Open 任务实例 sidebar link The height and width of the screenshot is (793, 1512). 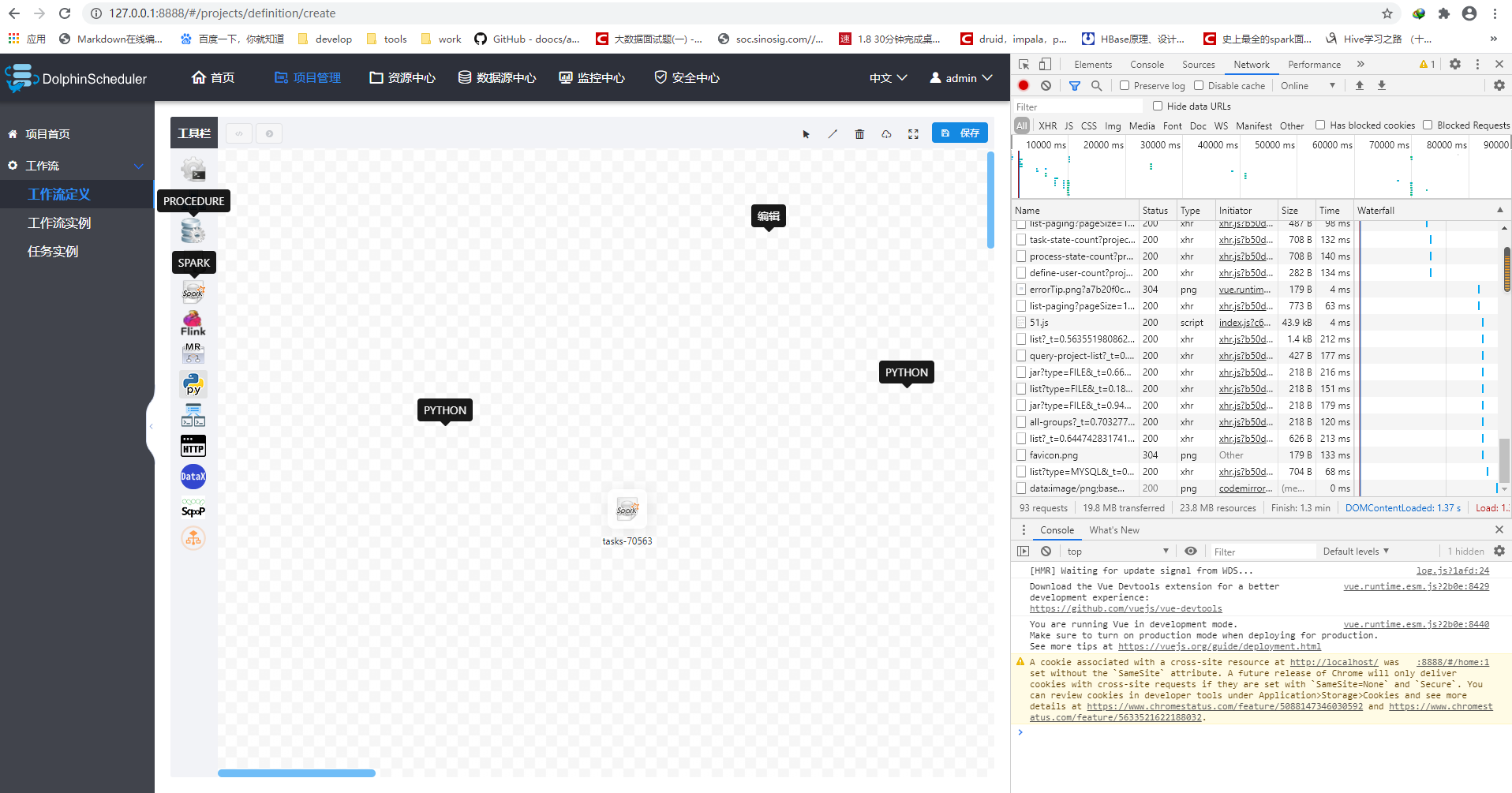tap(53, 251)
